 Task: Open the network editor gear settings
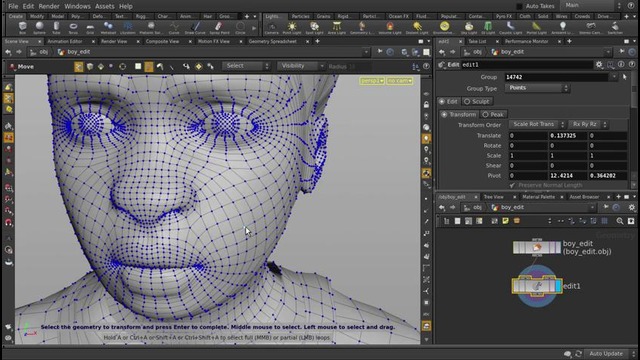pyautogui.click(x=631, y=207)
